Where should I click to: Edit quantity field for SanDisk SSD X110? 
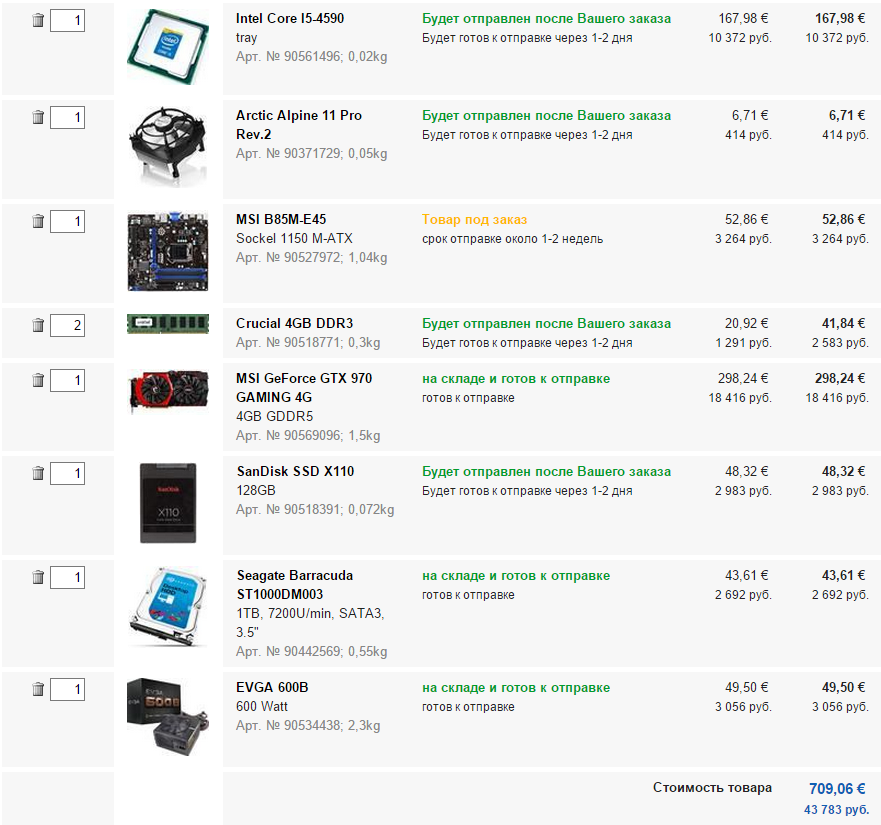[67, 473]
